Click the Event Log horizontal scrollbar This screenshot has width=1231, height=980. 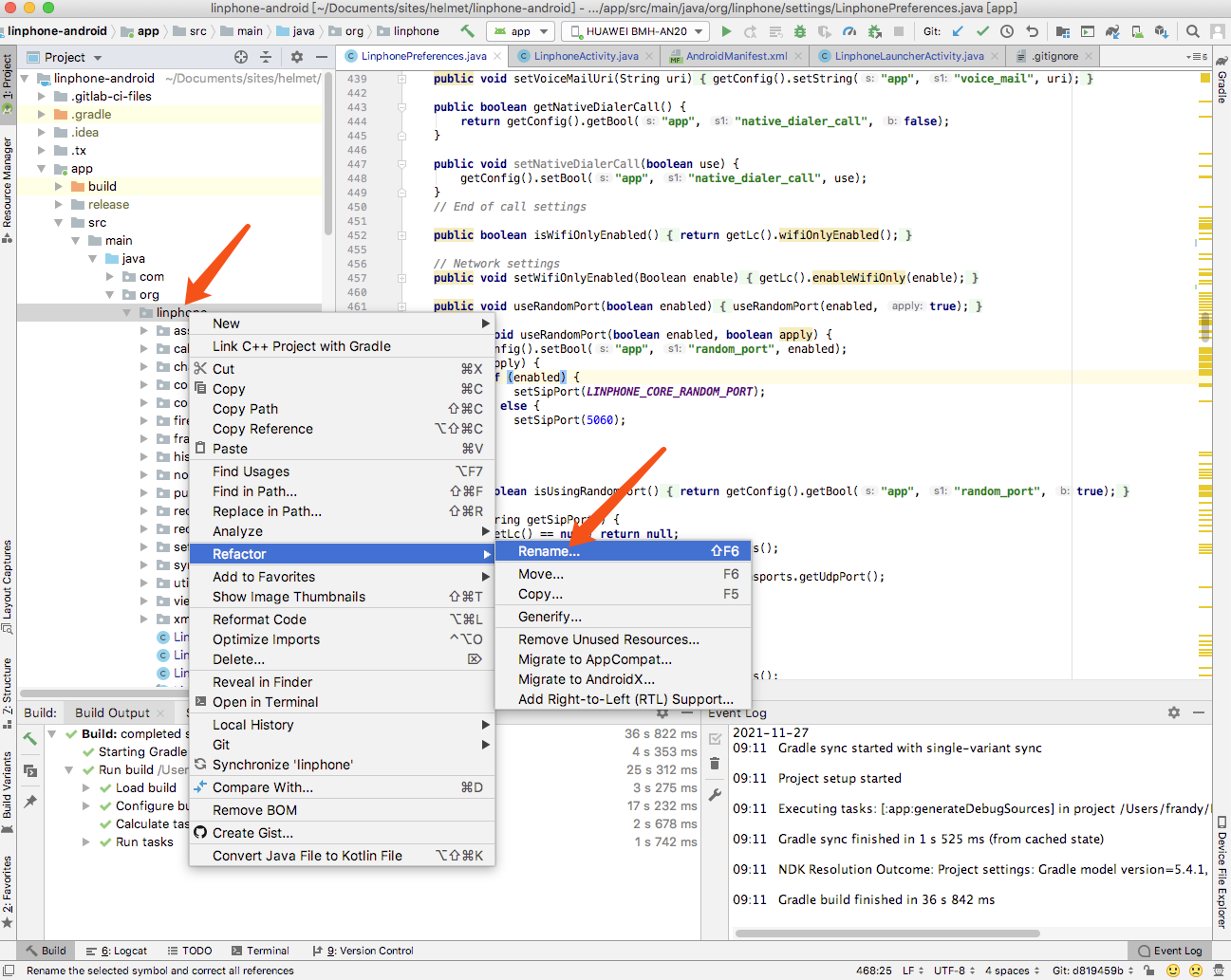click(887, 933)
